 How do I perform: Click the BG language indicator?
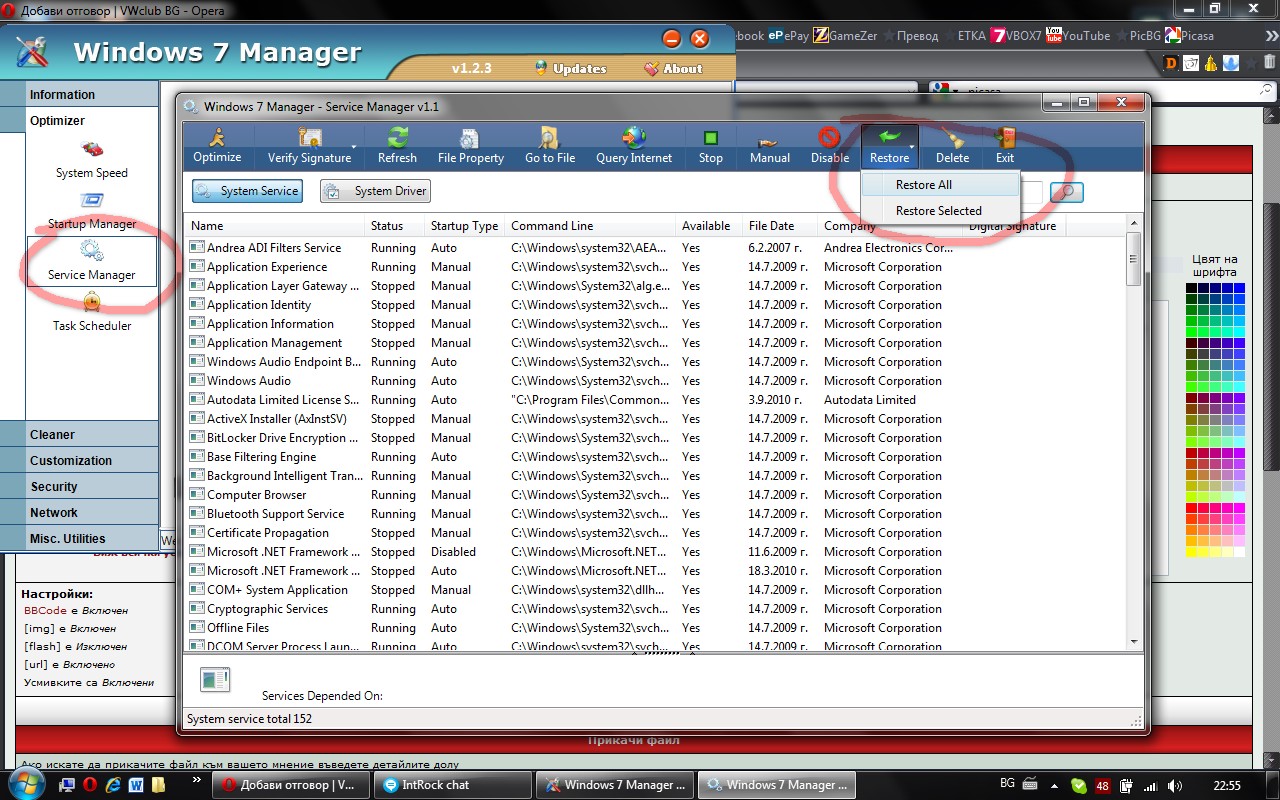[1007, 784]
